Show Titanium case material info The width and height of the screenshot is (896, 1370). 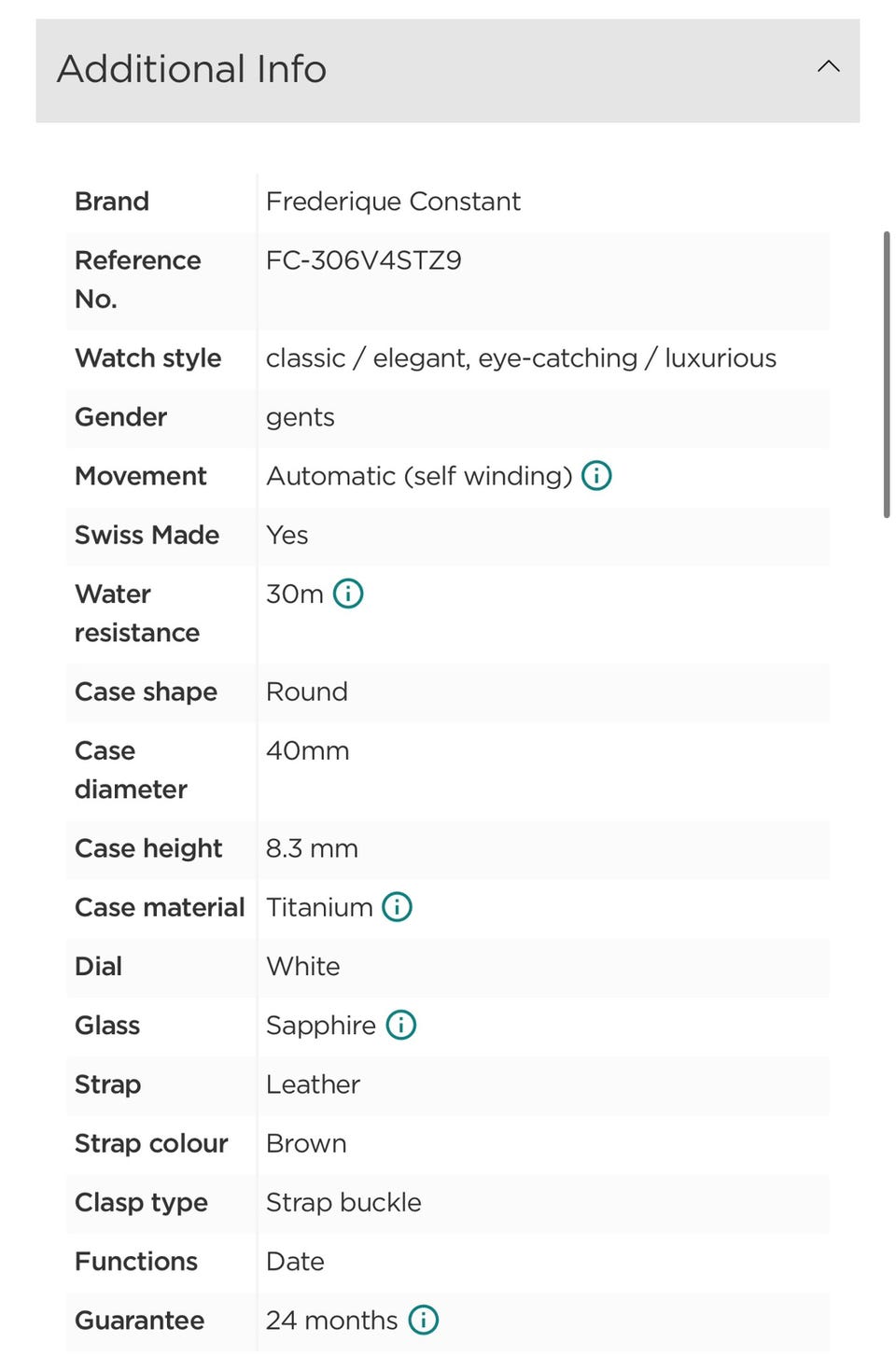(397, 907)
